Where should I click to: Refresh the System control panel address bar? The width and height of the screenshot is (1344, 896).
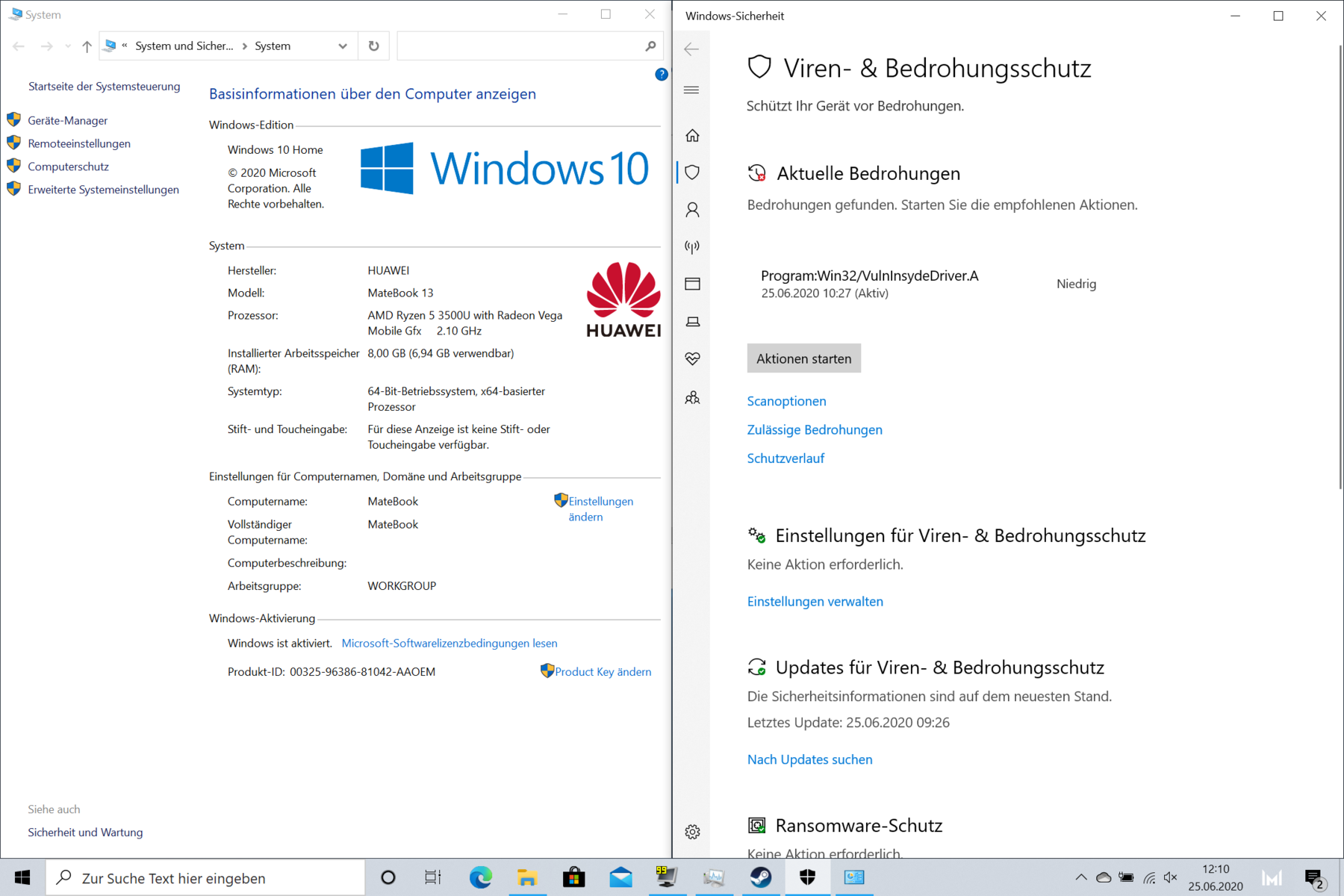coord(374,46)
